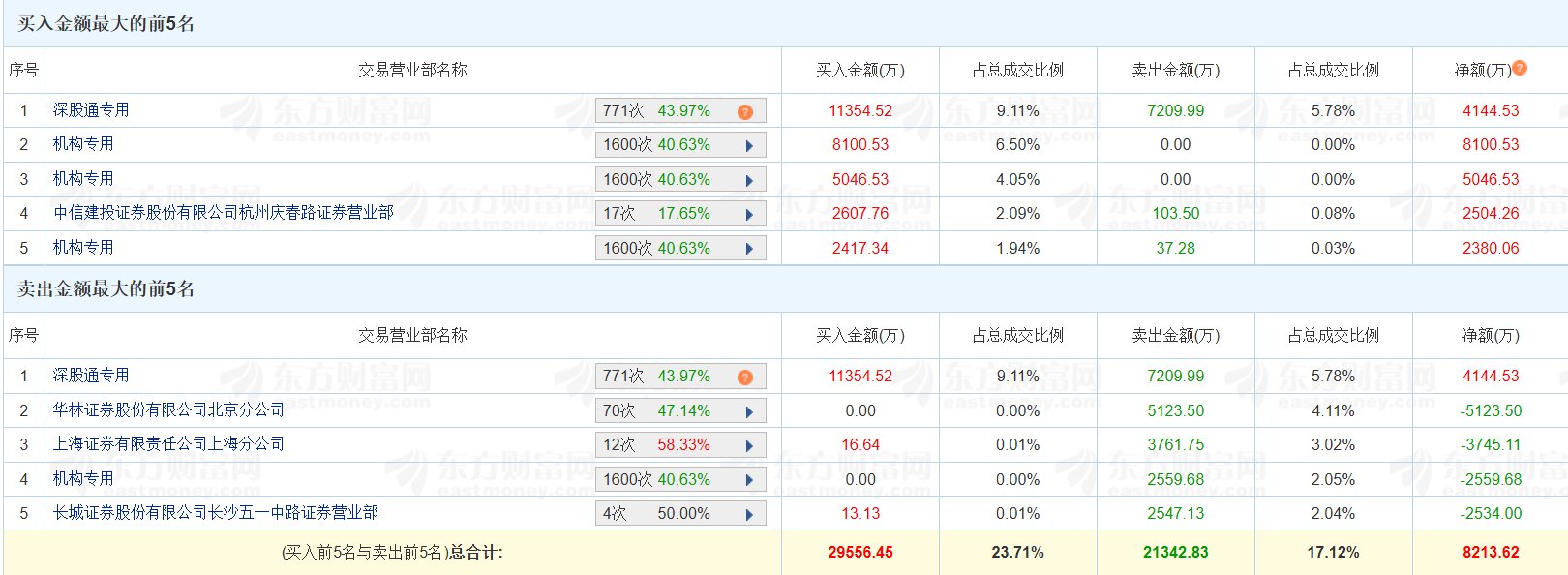Click arrow icon in 长城证券 row

click(749, 514)
